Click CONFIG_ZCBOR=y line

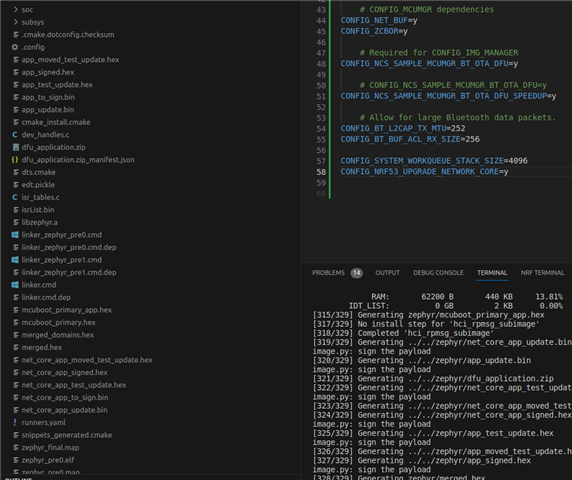pyautogui.click(x=374, y=31)
